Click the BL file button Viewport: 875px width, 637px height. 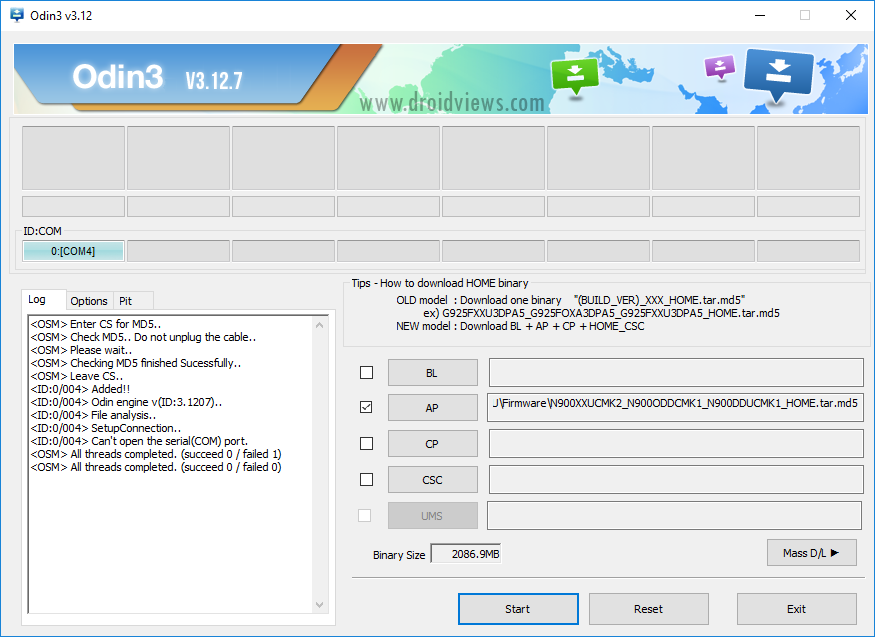tap(432, 373)
